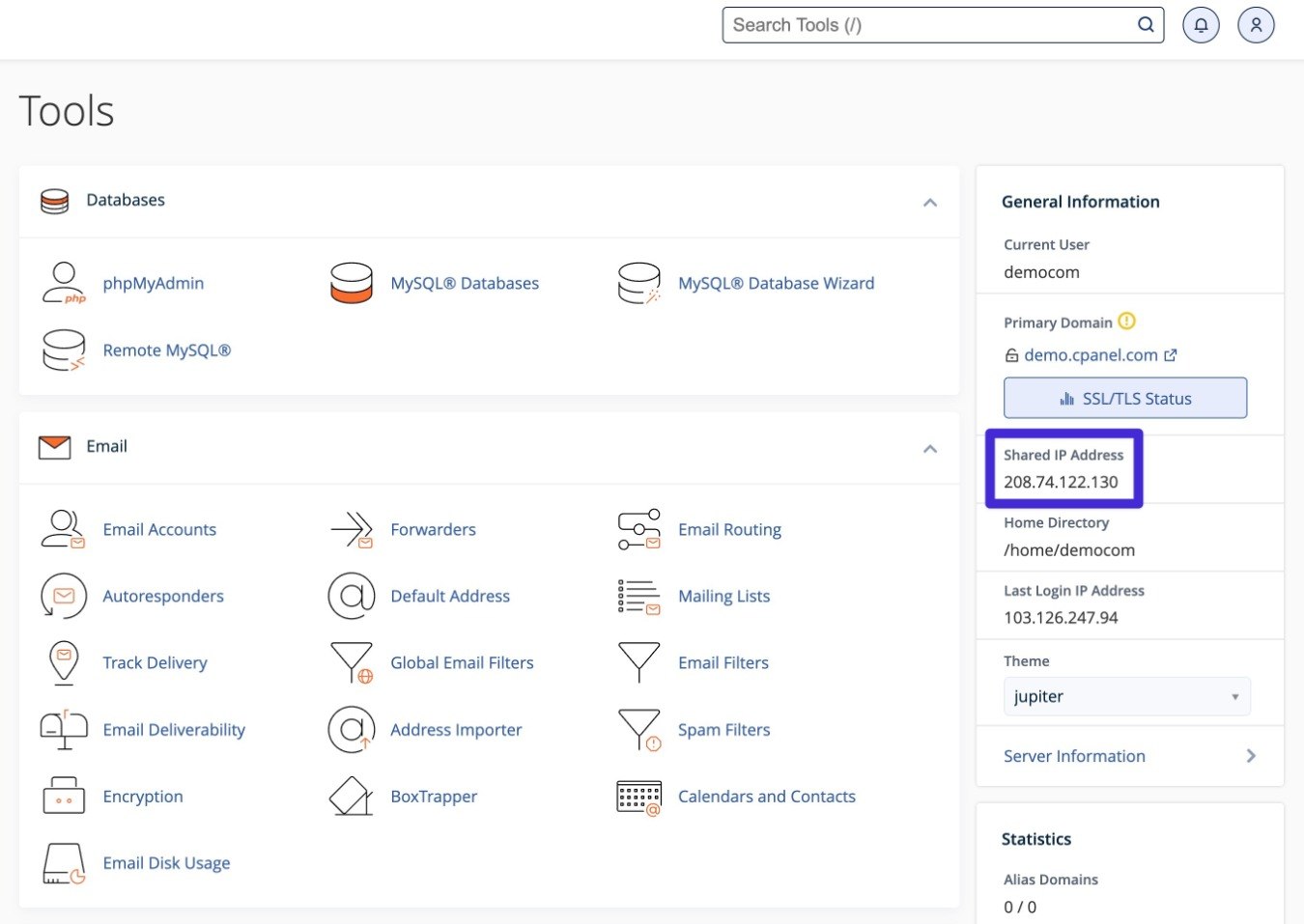Click the Calendars and Contacts icon

coord(638,797)
